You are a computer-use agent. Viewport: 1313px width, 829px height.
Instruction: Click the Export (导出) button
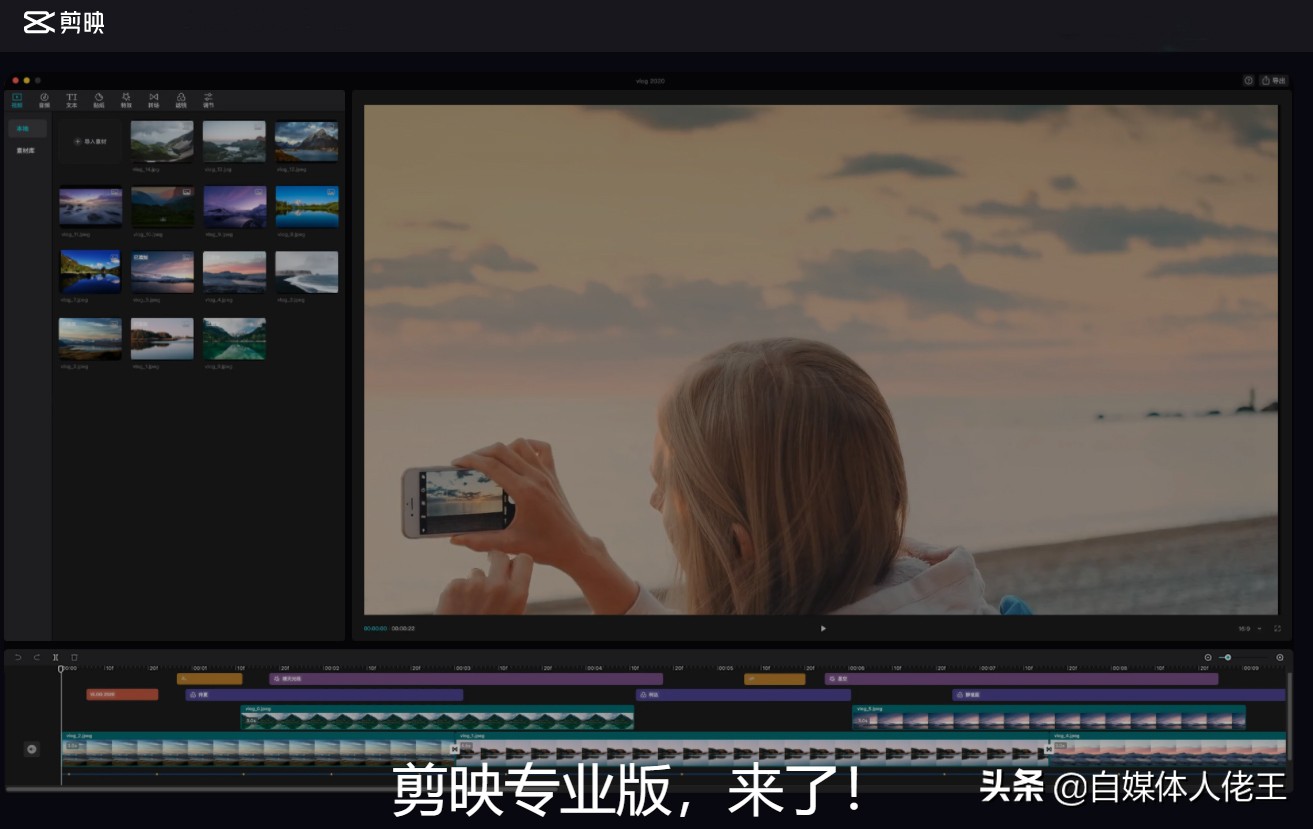(1273, 81)
